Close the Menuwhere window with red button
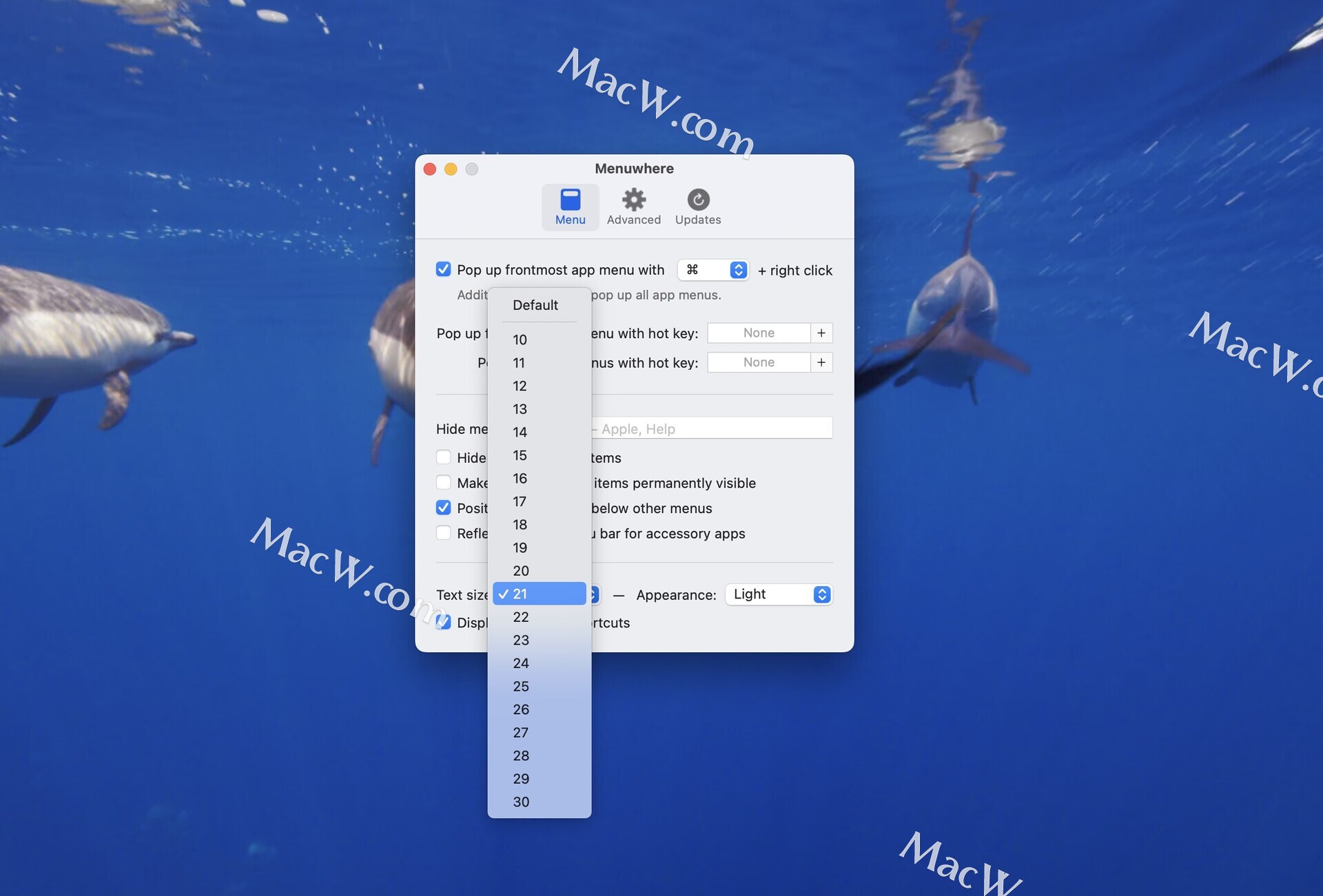Viewport: 1323px width, 896px height. 430,169
